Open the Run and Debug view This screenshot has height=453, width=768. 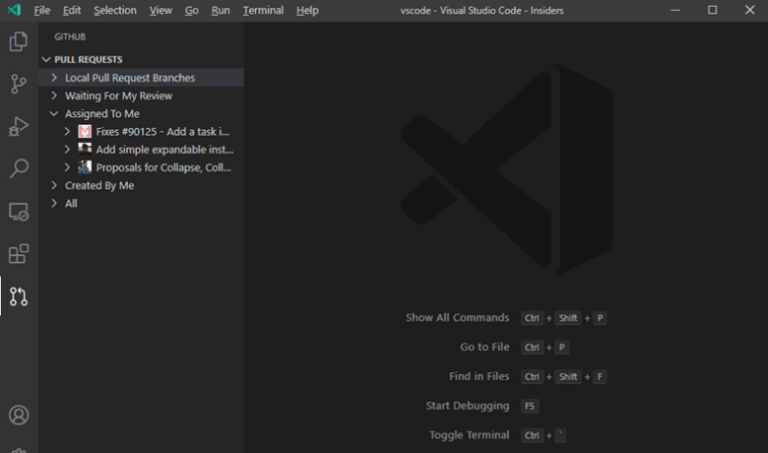tap(19, 126)
